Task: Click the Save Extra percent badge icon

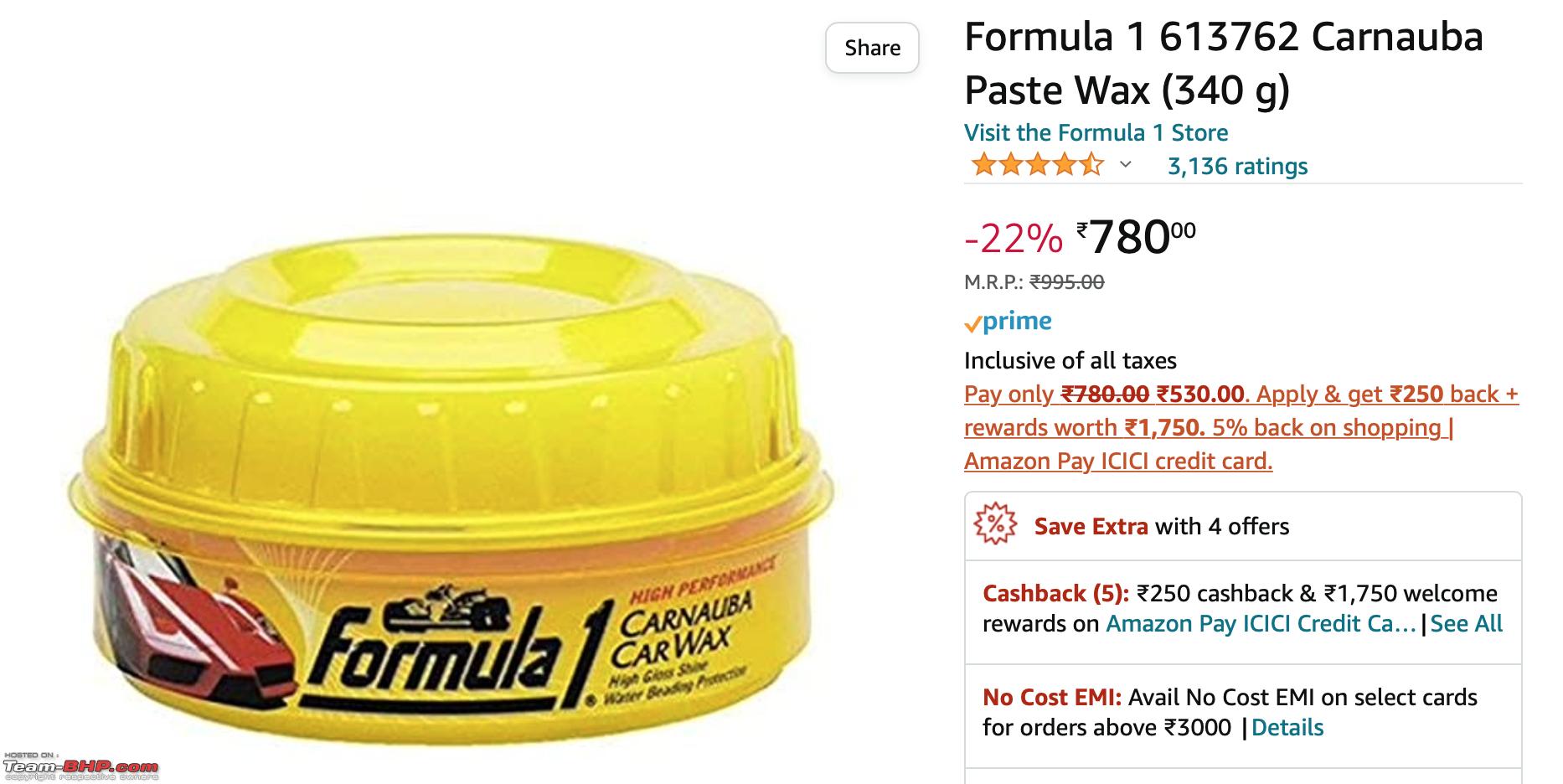Action: [x=995, y=524]
